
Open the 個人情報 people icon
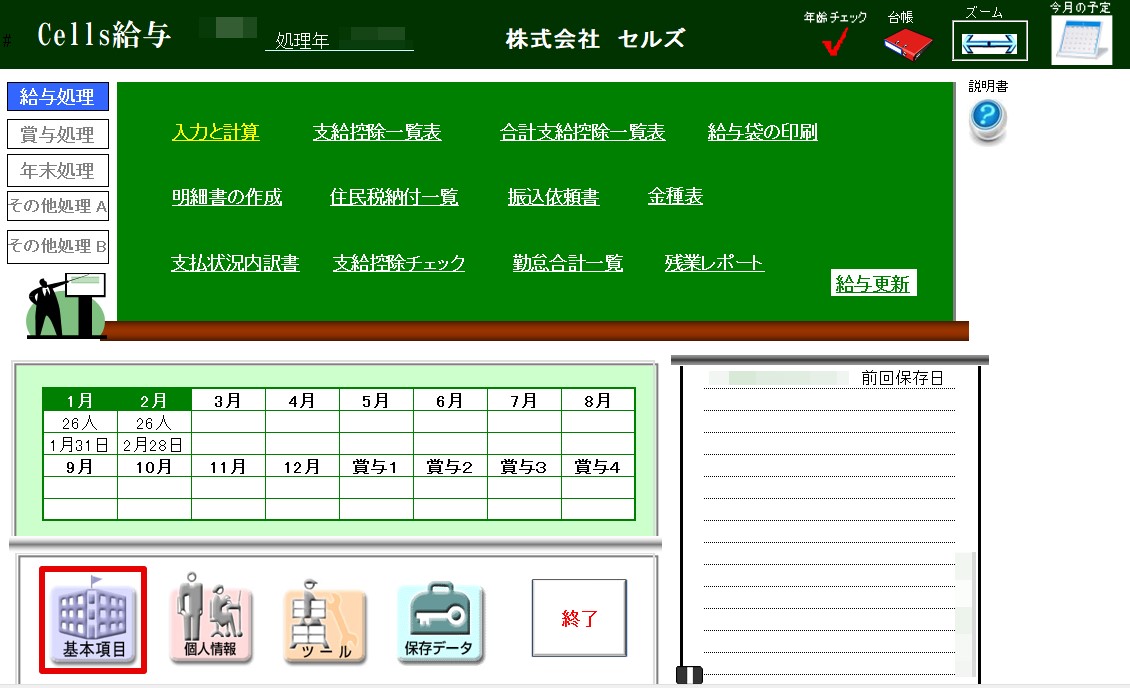(x=210, y=620)
